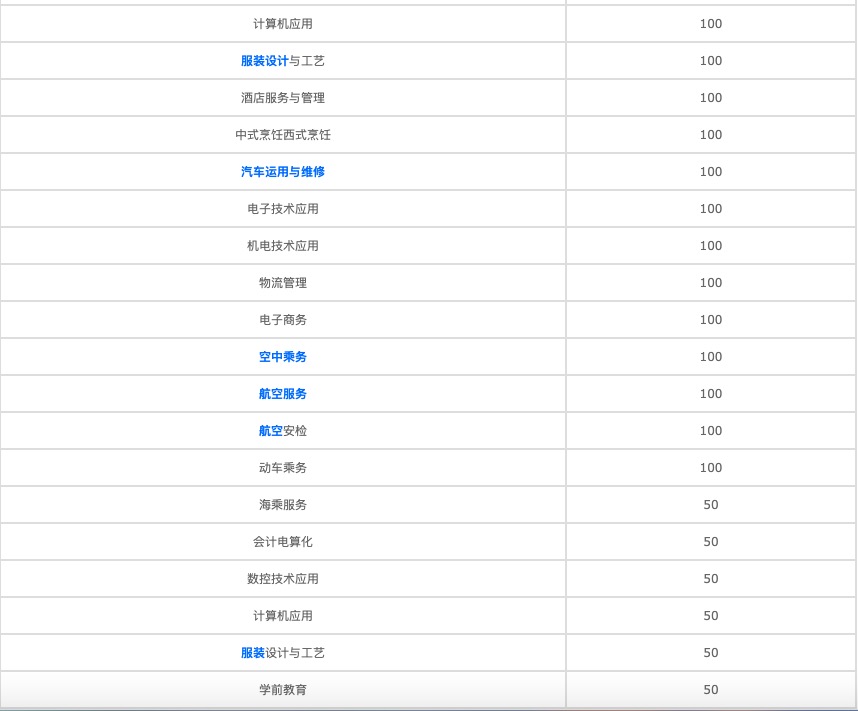The image size is (858, 711).
Task: Open the 汽车运用与维修 link
Action: [283, 172]
